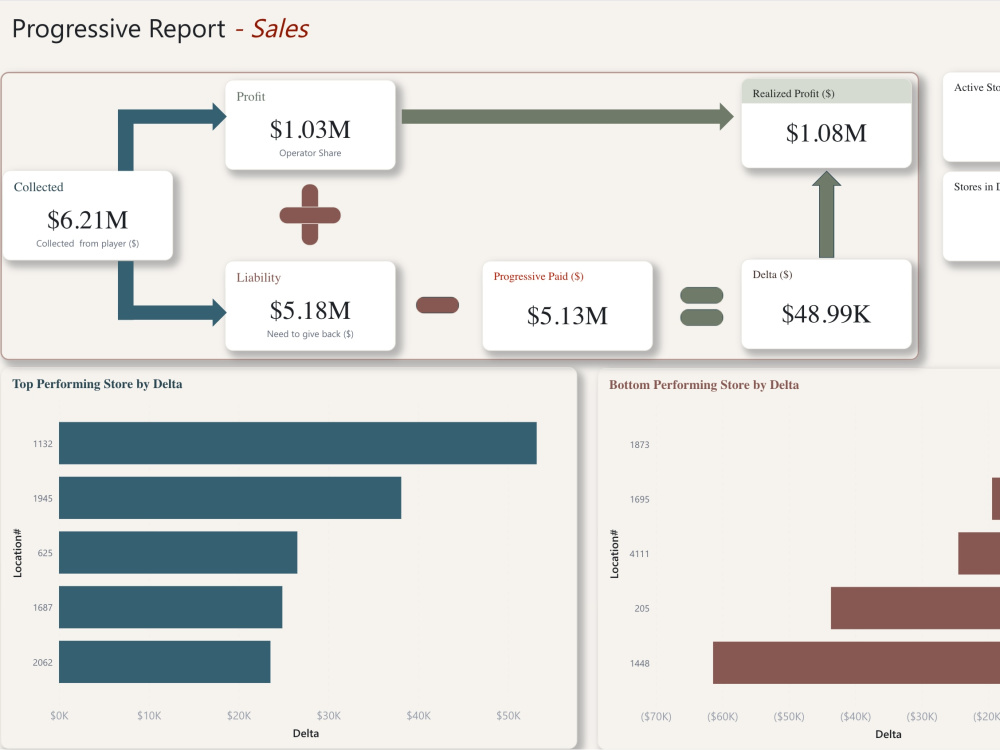Viewport: 1000px width, 750px height.
Task: Click the 'Progressive Paid ($)' label
Action: 538,276
